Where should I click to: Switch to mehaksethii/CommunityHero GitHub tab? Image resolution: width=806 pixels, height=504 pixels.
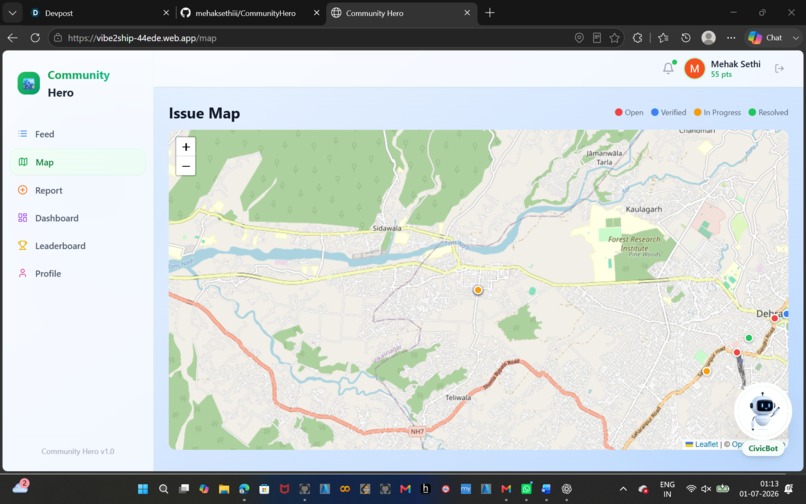pyautogui.click(x=251, y=13)
